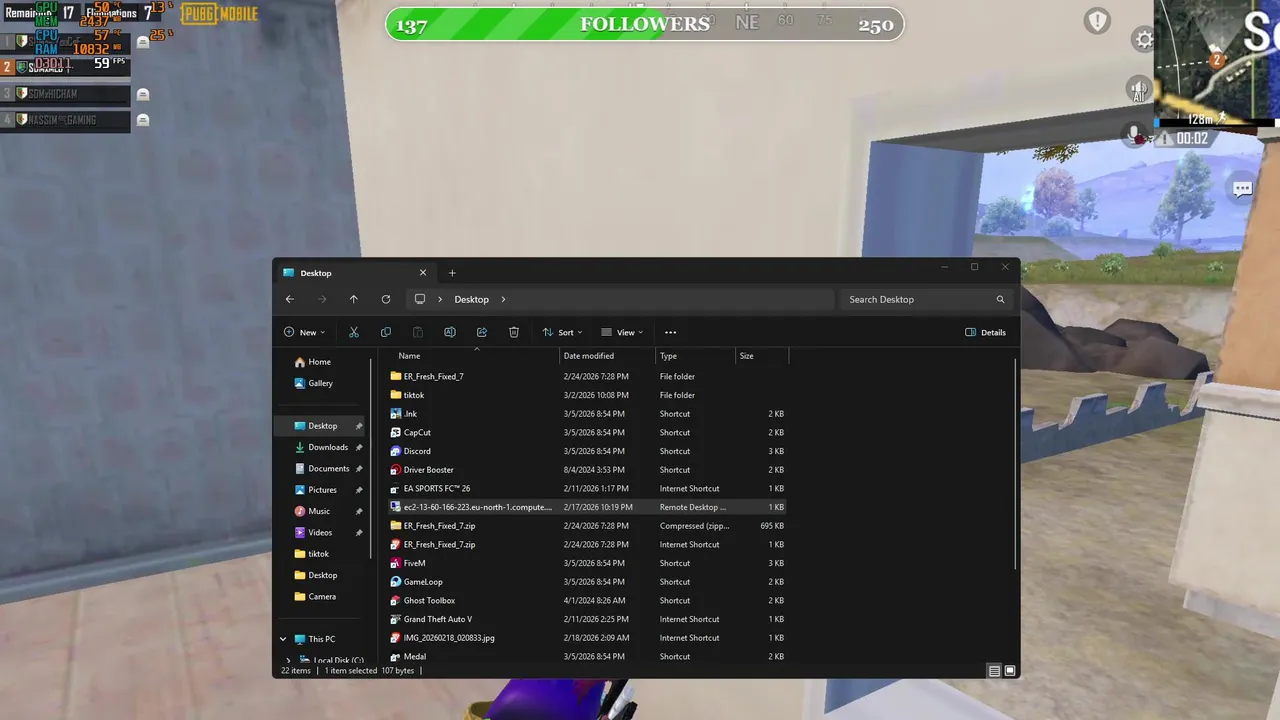
Task: Delete the selected file with trash icon
Action: click(514, 332)
